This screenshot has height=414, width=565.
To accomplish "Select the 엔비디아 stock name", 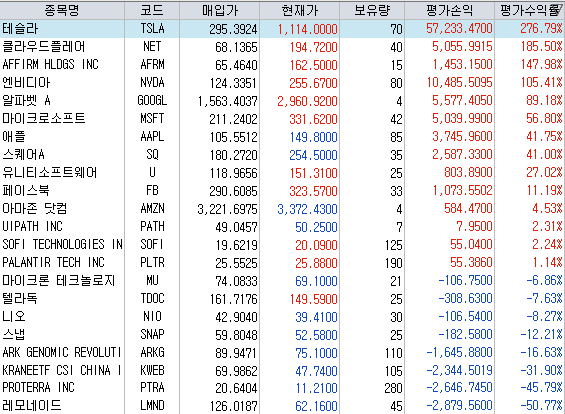I will click(x=26, y=83).
